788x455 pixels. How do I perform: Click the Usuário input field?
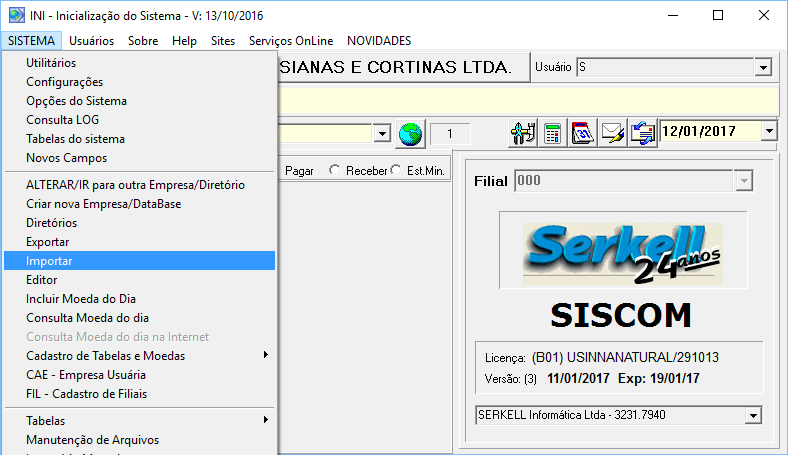click(x=665, y=67)
